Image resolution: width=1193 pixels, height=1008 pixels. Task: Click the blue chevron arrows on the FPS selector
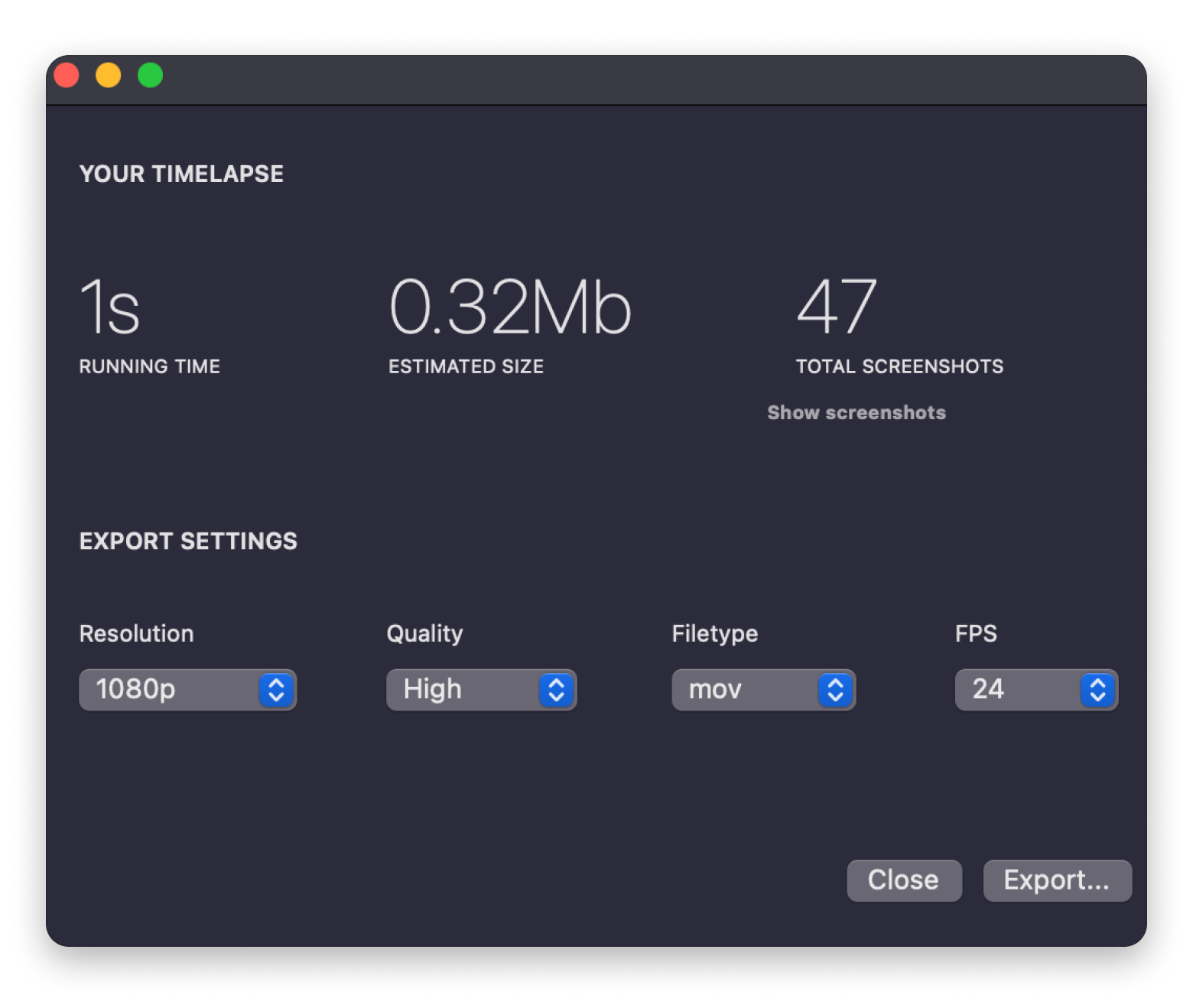1097,690
